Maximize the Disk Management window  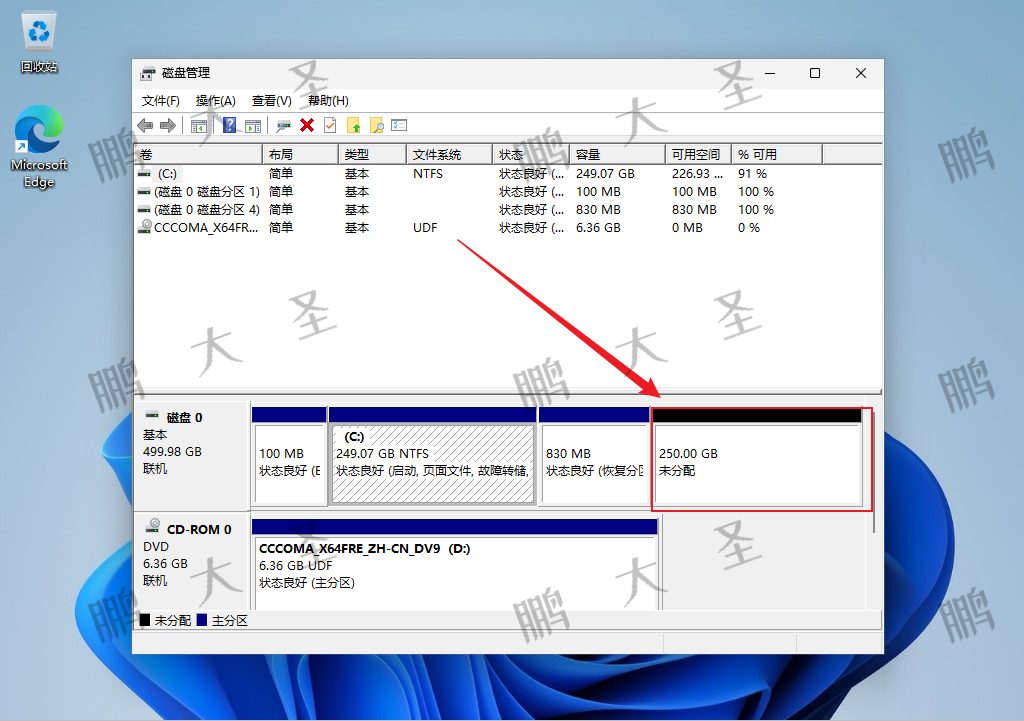(815, 73)
